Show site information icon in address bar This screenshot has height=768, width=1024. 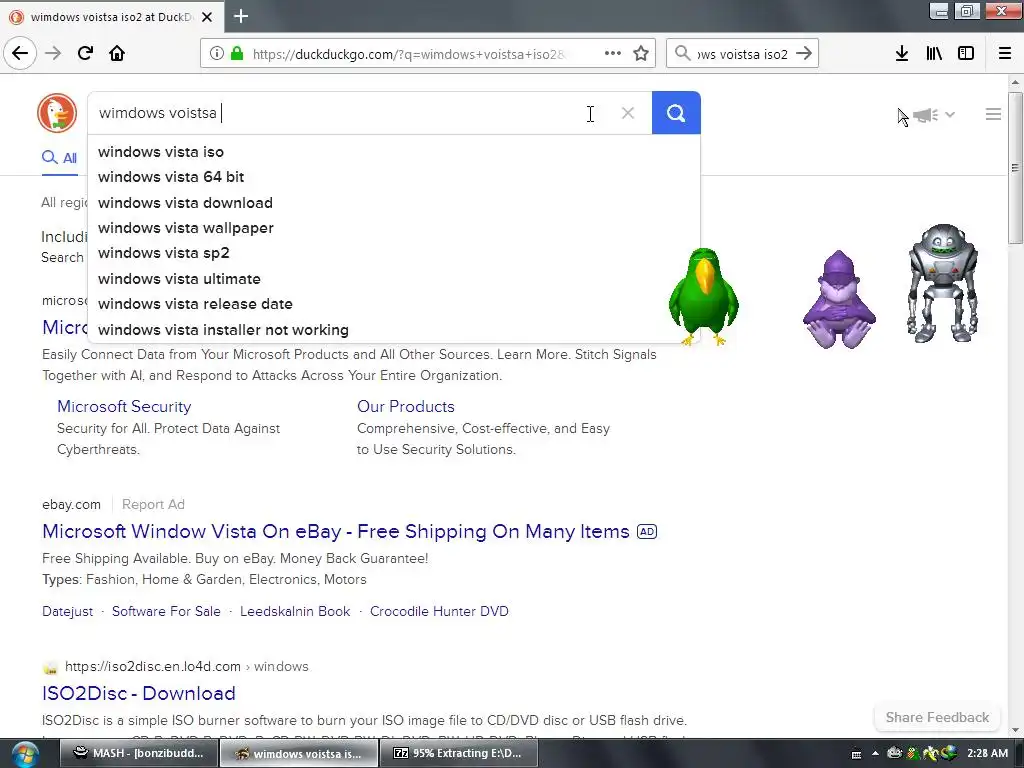pyautogui.click(x=217, y=54)
